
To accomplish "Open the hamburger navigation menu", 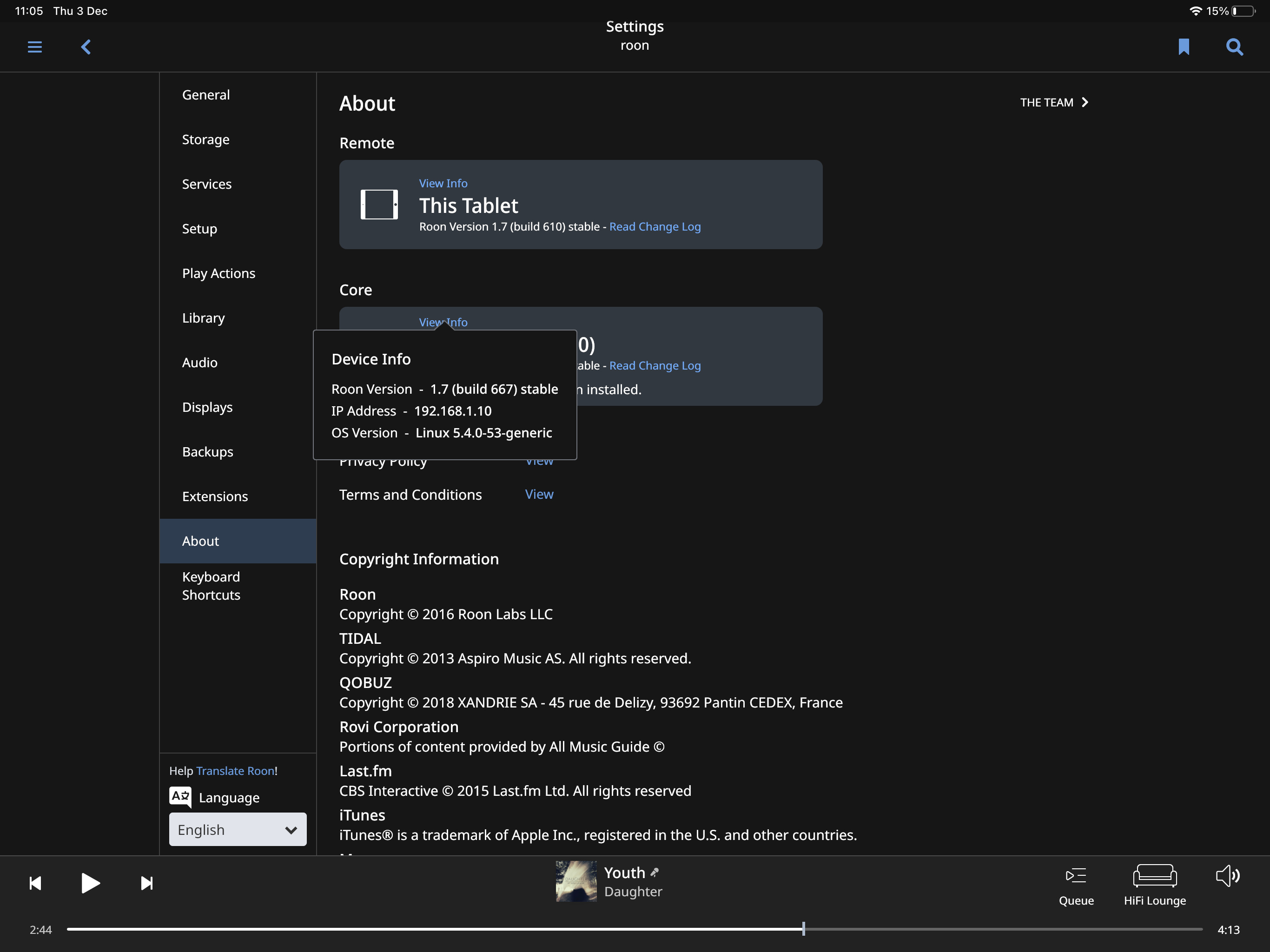I will point(34,46).
